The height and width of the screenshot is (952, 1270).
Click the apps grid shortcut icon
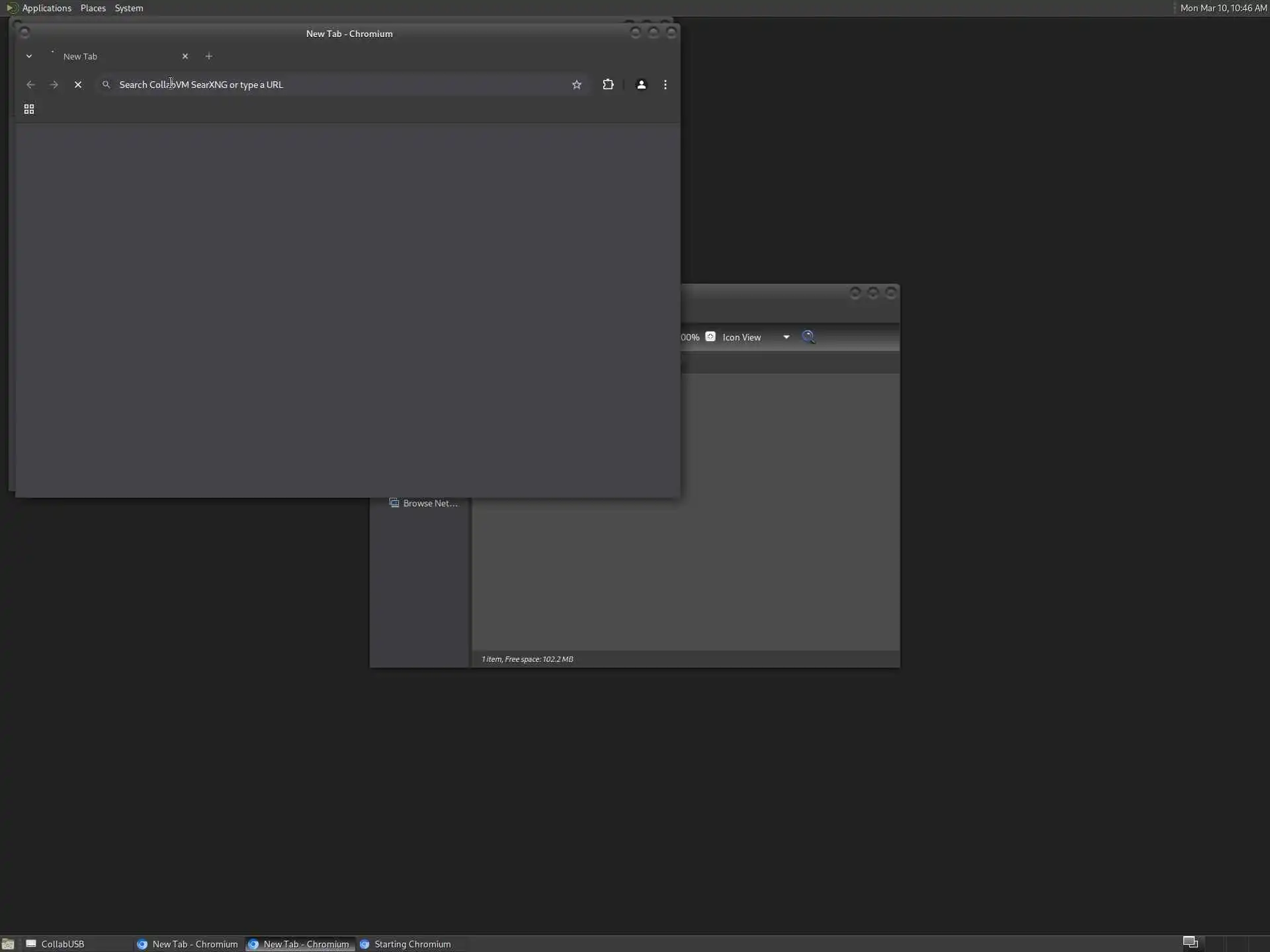[x=29, y=109]
